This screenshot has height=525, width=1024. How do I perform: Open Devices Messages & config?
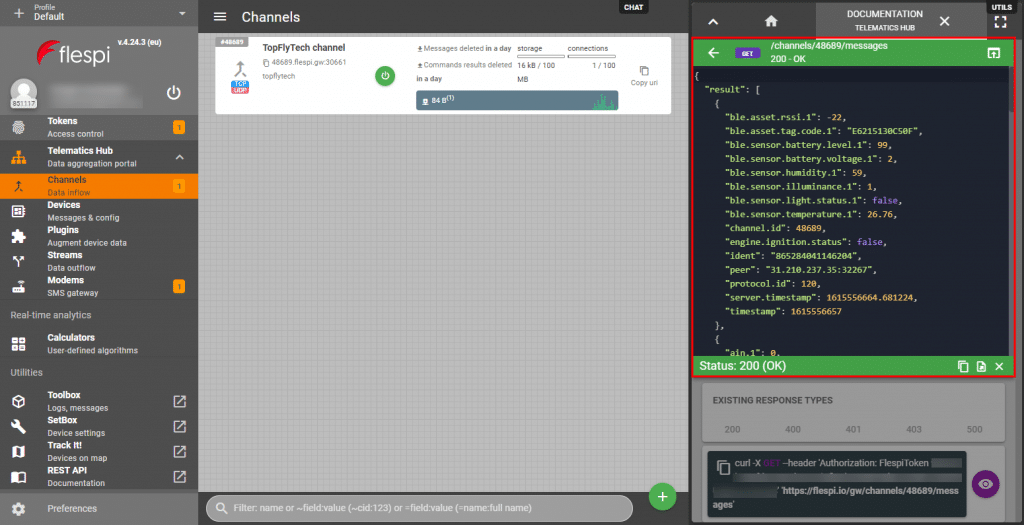pyautogui.click(x=99, y=211)
